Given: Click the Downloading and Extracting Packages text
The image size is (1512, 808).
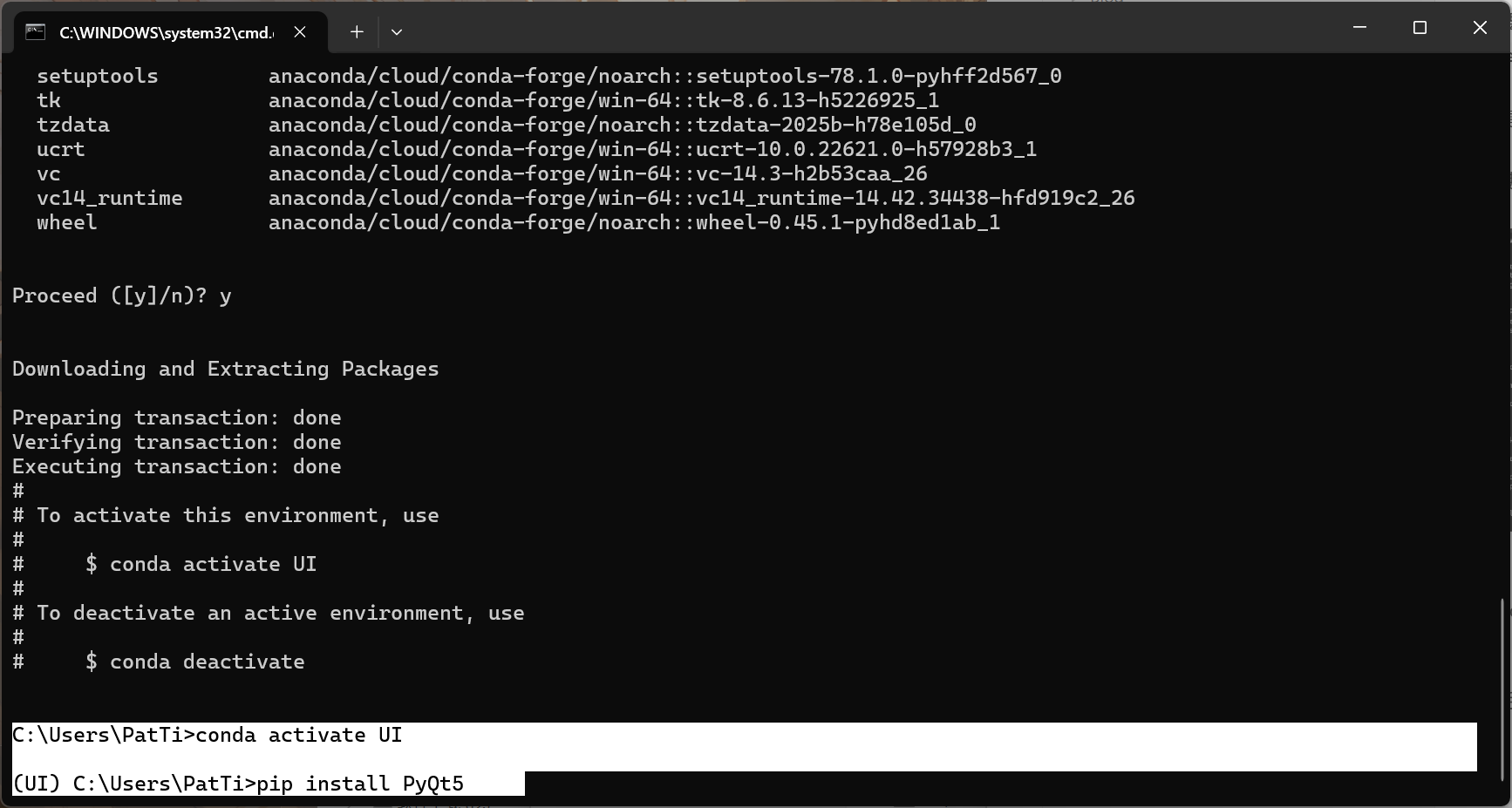Looking at the screenshot, I should [226, 370].
